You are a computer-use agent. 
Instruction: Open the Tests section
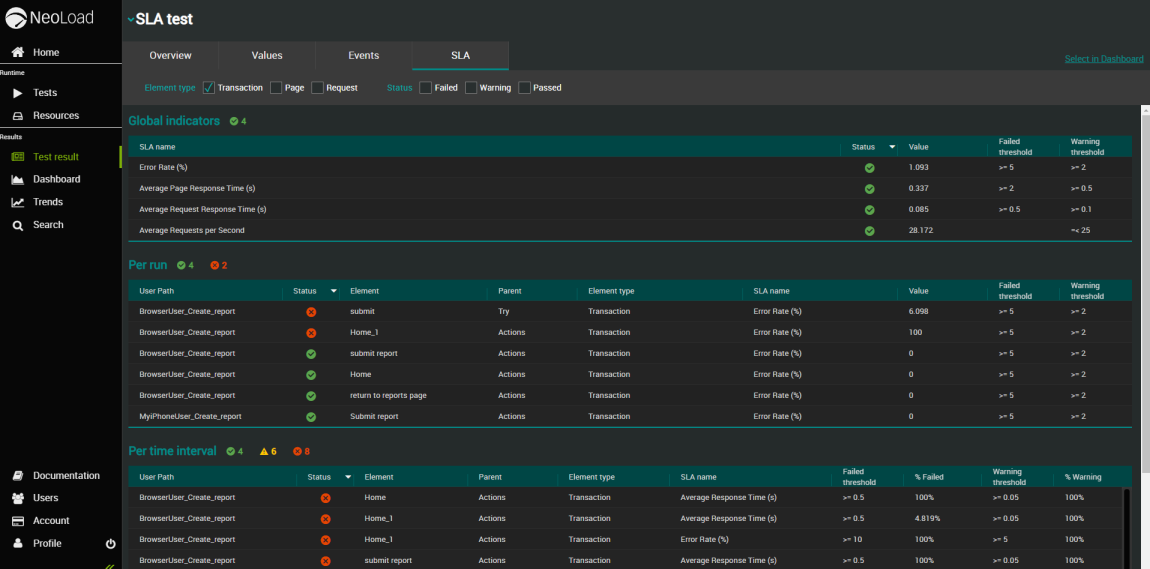[44, 93]
